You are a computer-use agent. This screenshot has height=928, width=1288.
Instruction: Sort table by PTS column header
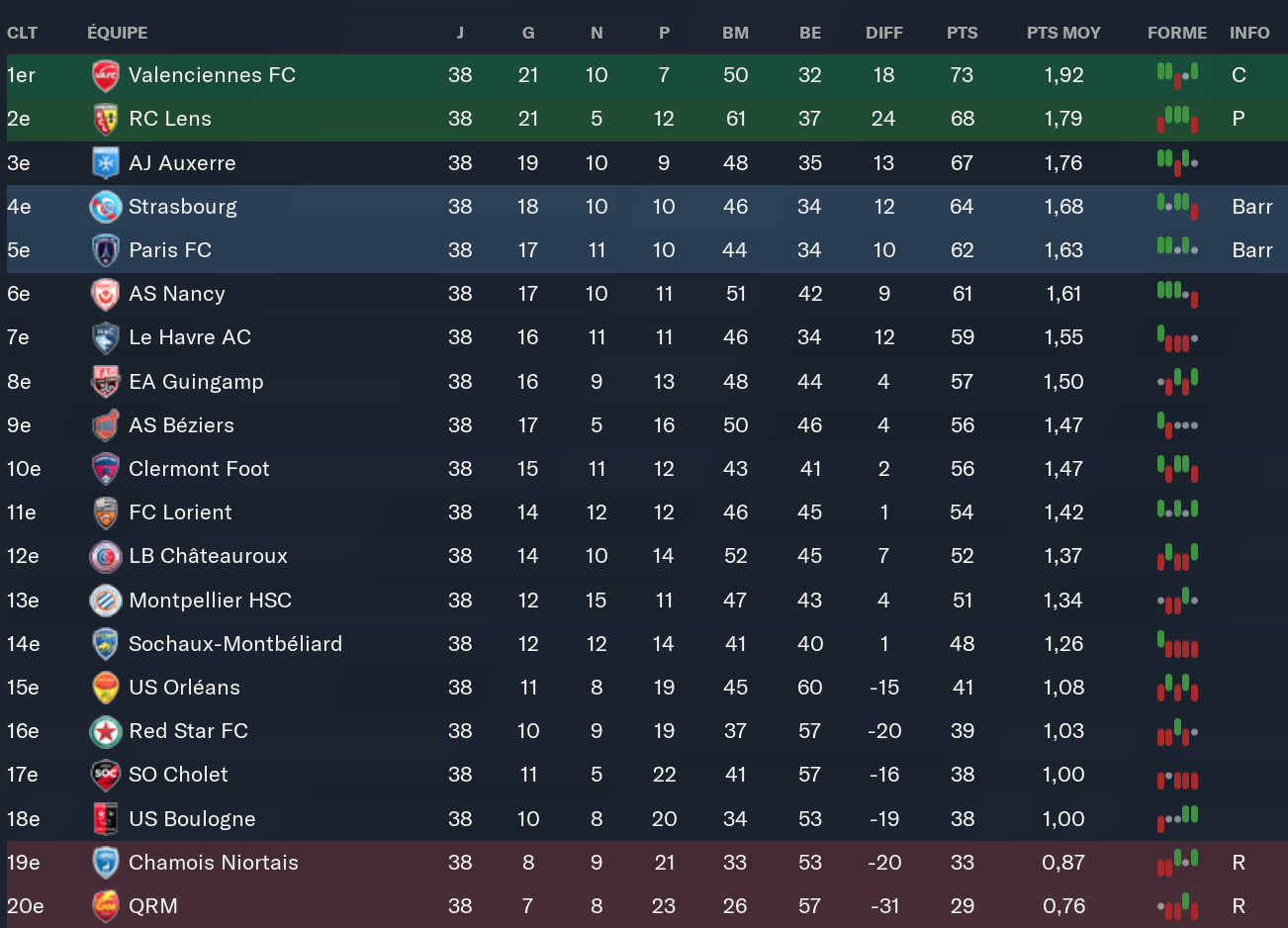pos(962,33)
